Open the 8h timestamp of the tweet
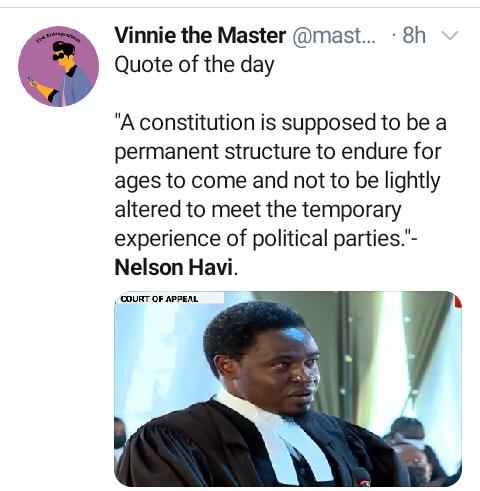Screen dimensions: 480x491 click(x=414, y=35)
